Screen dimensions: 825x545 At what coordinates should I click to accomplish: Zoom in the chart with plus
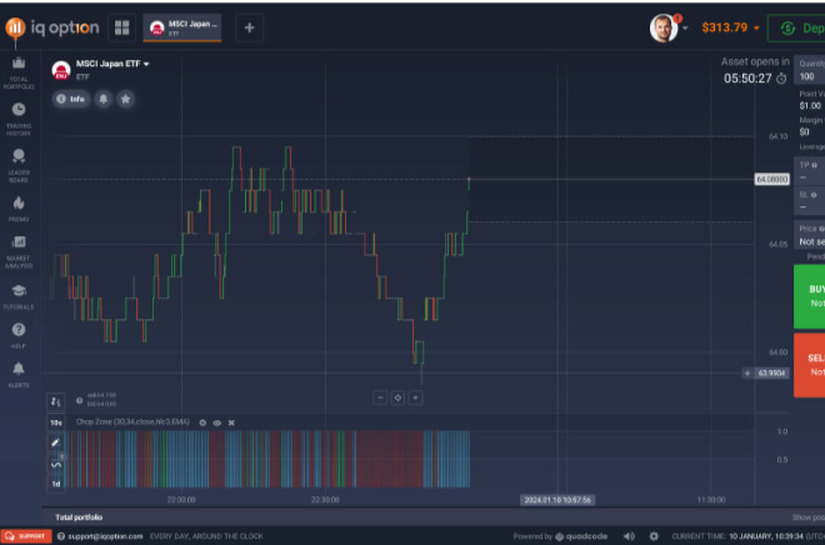click(415, 398)
